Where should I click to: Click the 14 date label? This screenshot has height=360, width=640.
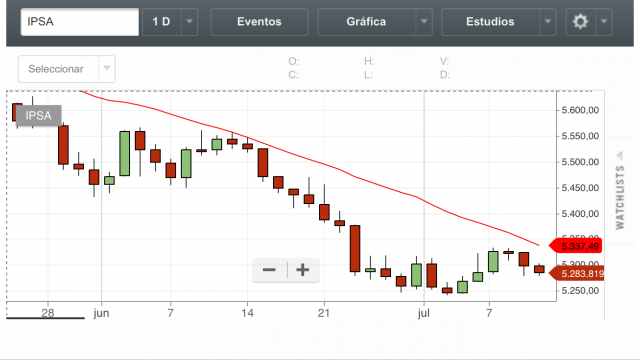[x=247, y=313]
